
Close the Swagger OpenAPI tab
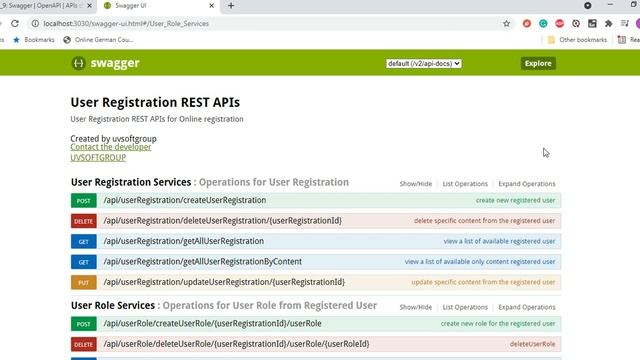pos(89,6)
